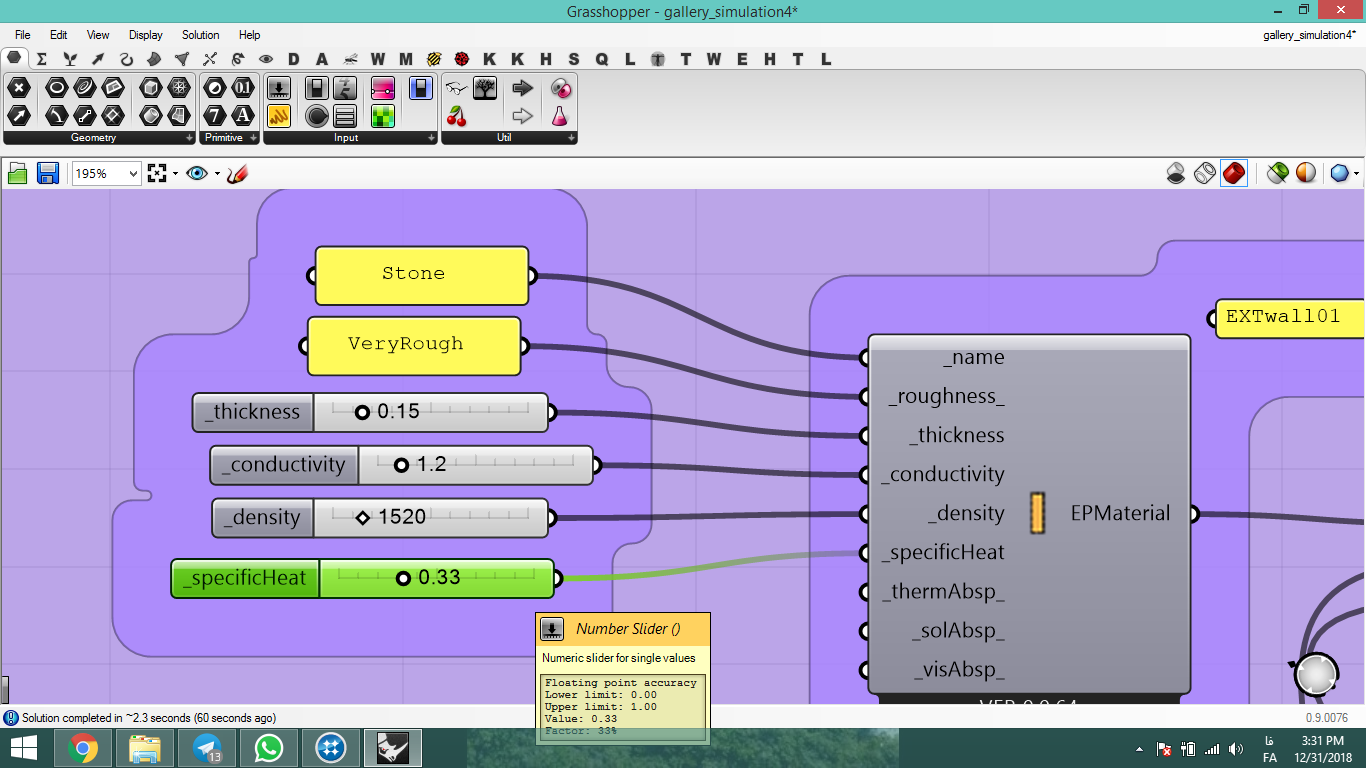Open the Display menu

[x=146, y=35]
